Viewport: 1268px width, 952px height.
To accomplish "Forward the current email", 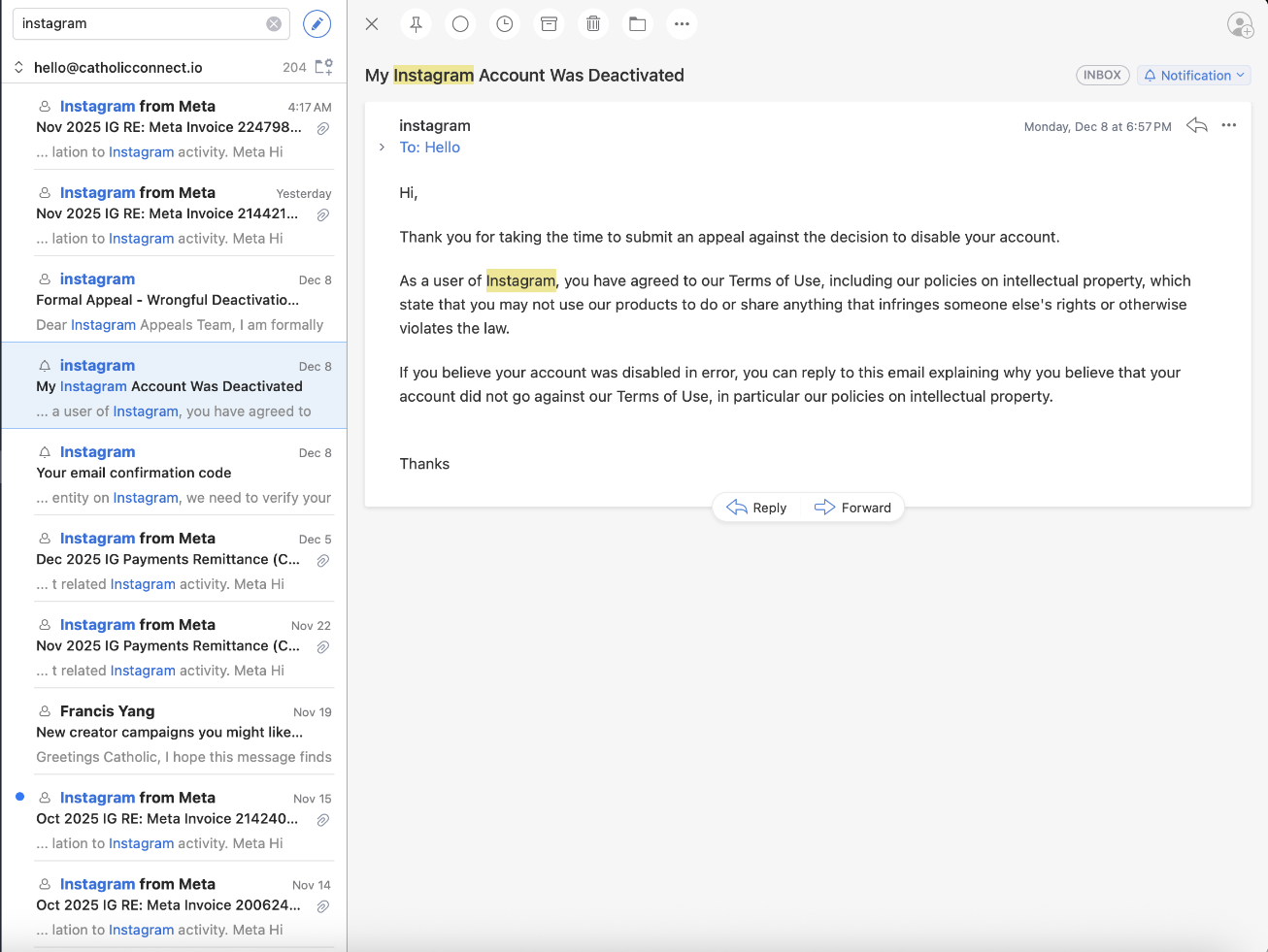I will pos(854,507).
